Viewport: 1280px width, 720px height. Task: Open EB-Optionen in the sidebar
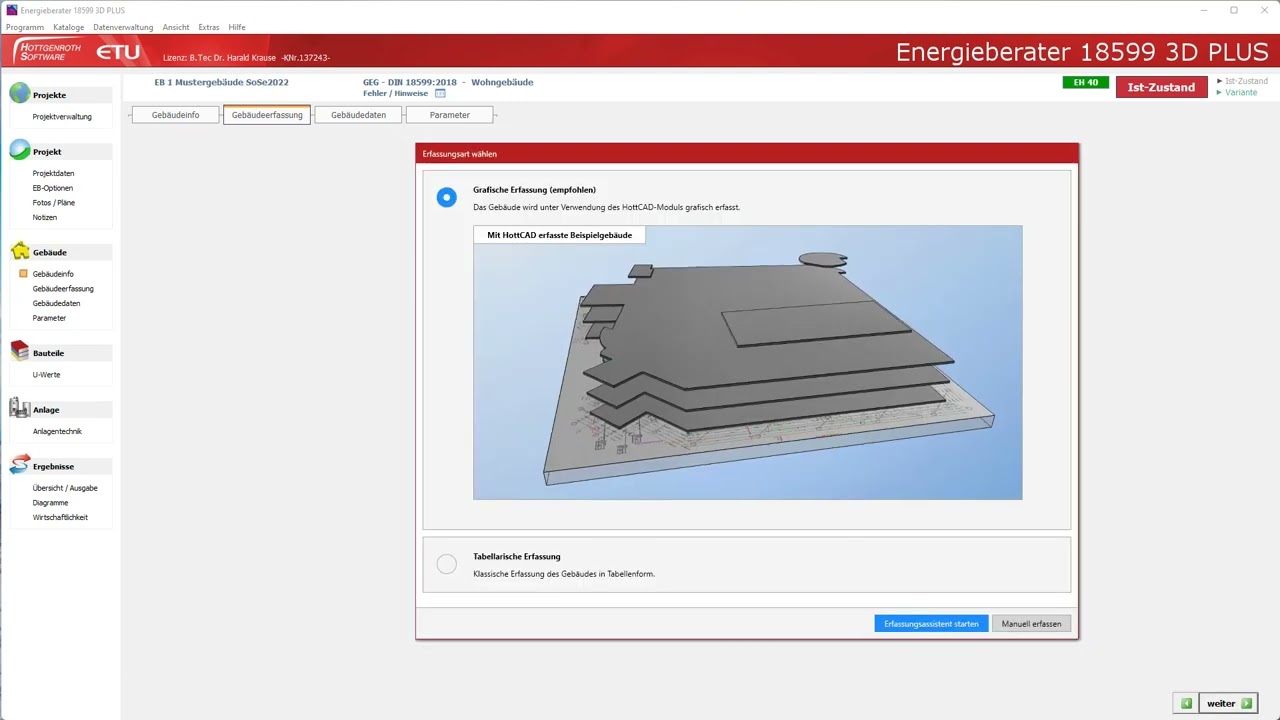[x=53, y=188]
